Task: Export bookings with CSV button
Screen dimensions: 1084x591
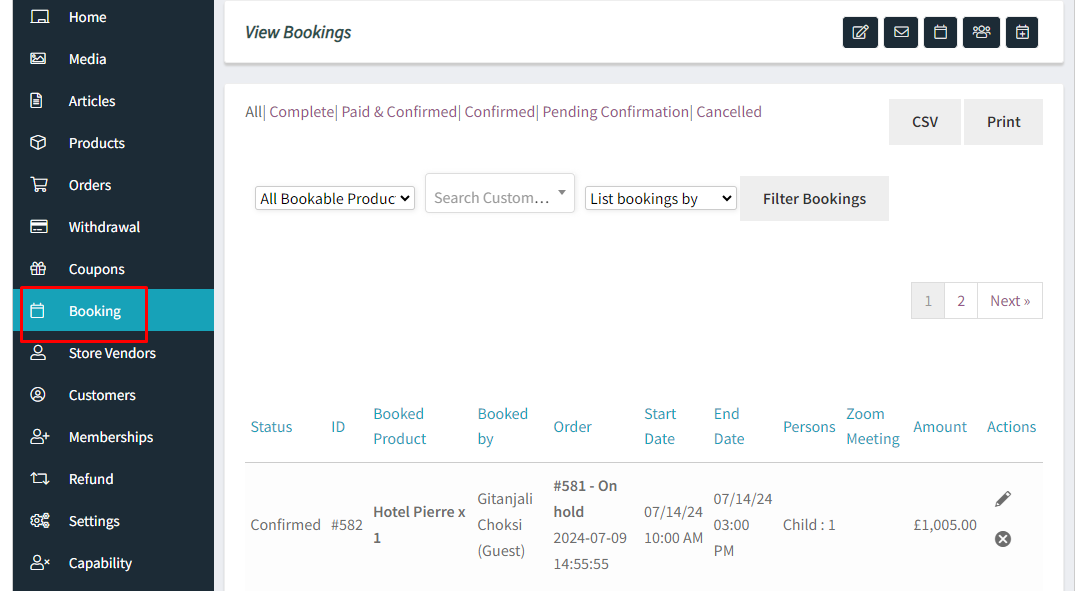Action: (925, 122)
